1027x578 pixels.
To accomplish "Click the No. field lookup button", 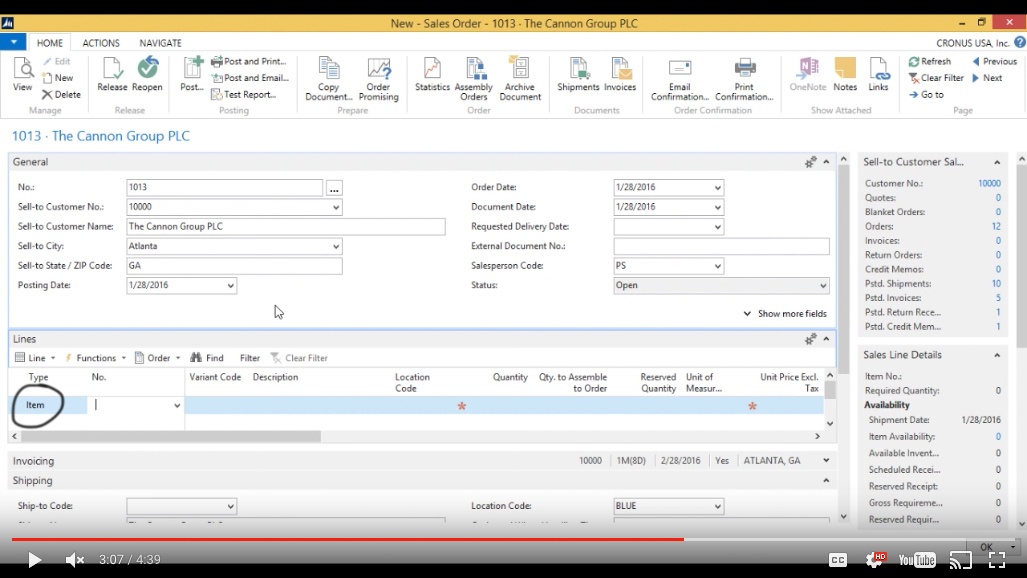I will 334,188.
